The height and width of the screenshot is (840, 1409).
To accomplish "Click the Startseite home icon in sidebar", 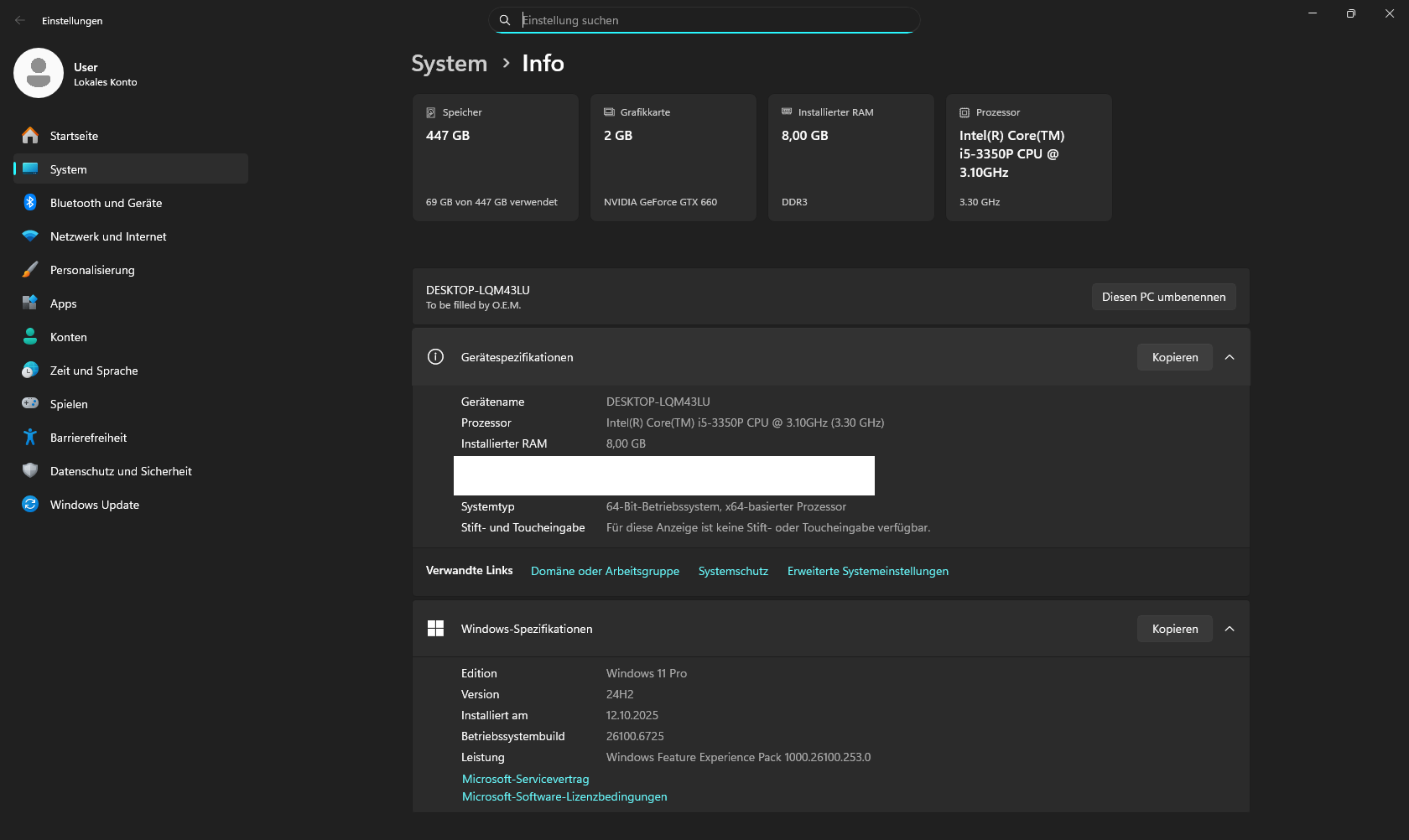I will tap(30, 136).
